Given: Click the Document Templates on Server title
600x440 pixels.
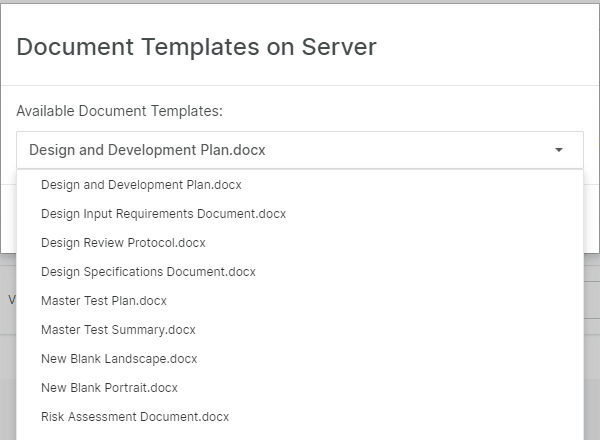Looking at the screenshot, I should pos(196,46).
